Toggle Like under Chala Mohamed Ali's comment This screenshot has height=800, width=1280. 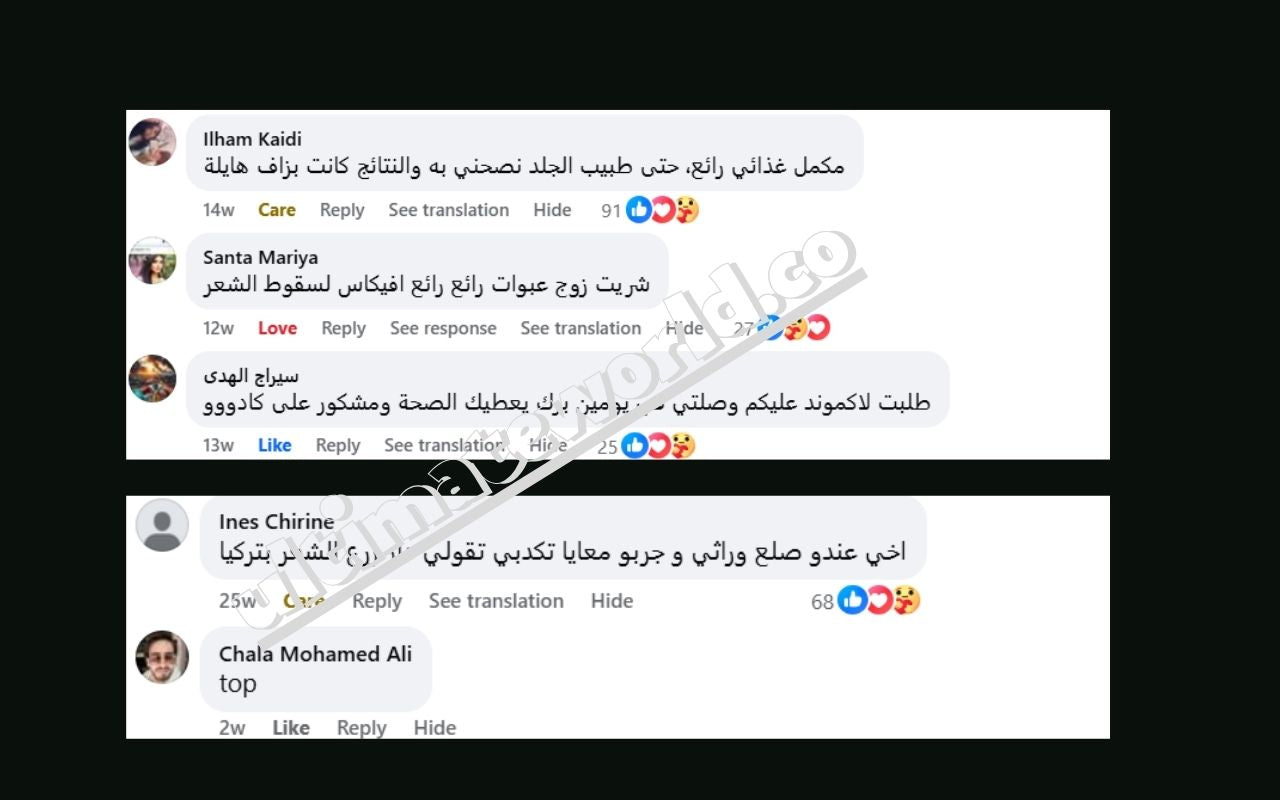point(291,728)
